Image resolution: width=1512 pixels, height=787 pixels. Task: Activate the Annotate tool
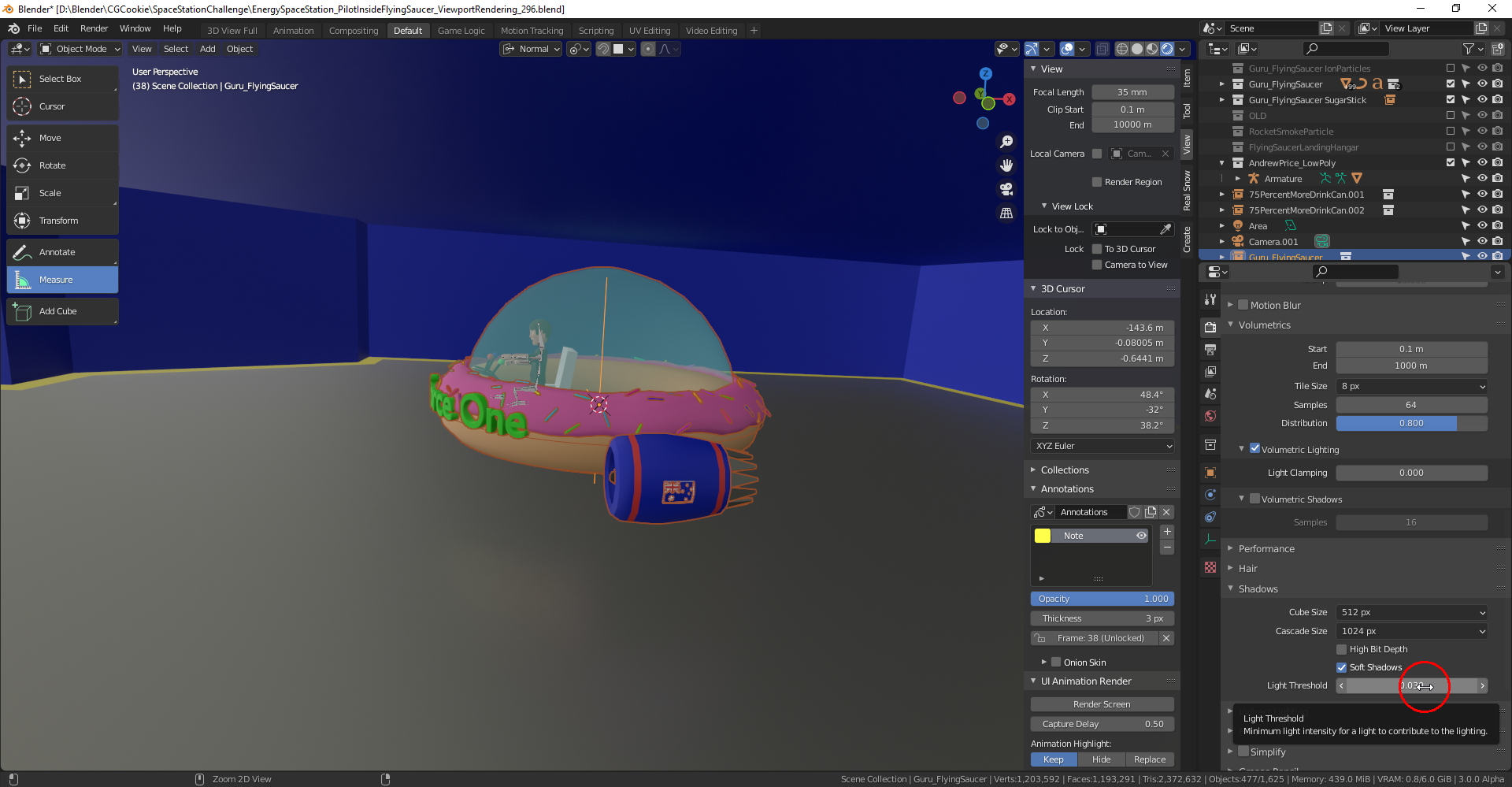click(63, 252)
